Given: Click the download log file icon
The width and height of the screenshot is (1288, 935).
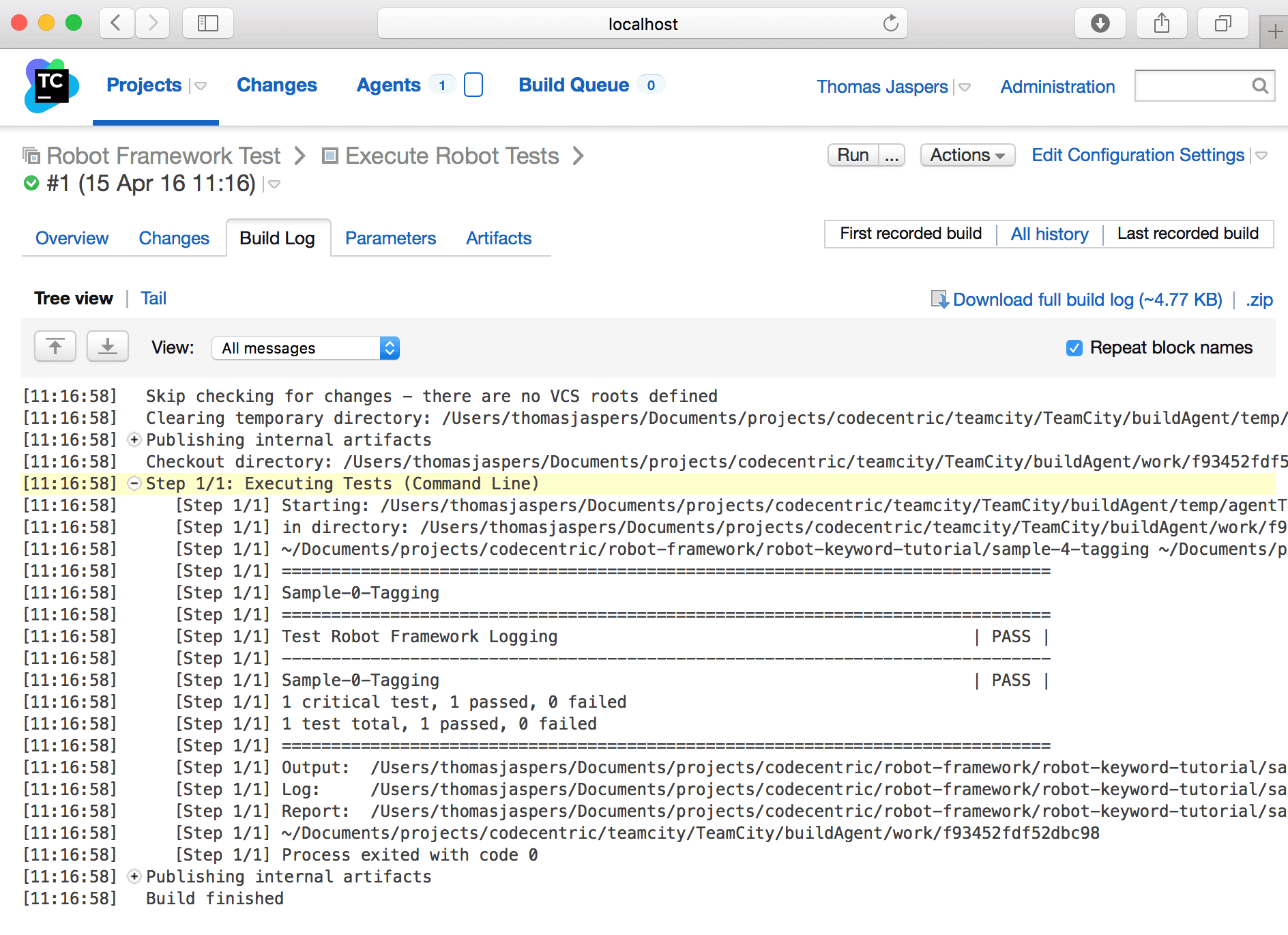Looking at the screenshot, I should pyautogui.click(x=939, y=300).
